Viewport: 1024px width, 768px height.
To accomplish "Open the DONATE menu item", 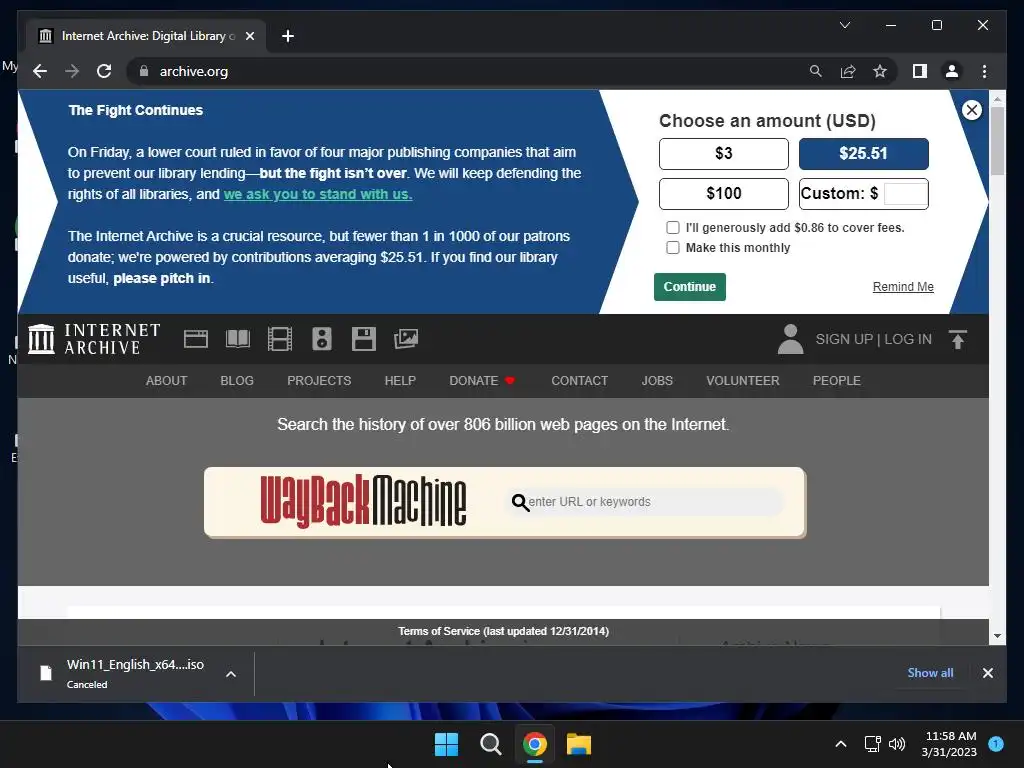I will tap(482, 381).
